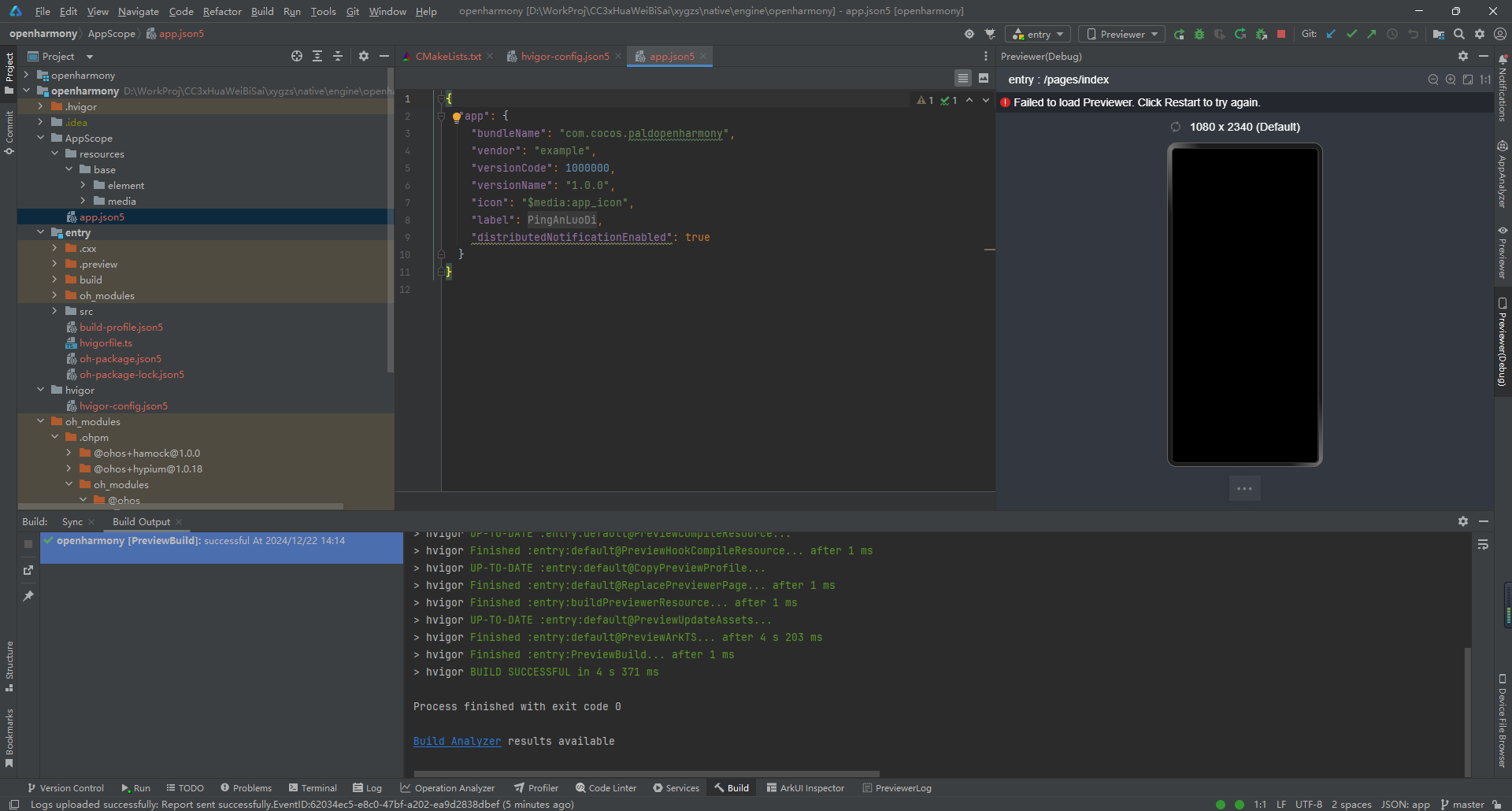The height and width of the screenshot is (811, 1512).
Task: Toggle soft-wrap in build output console
Action: coord(1483,545)
